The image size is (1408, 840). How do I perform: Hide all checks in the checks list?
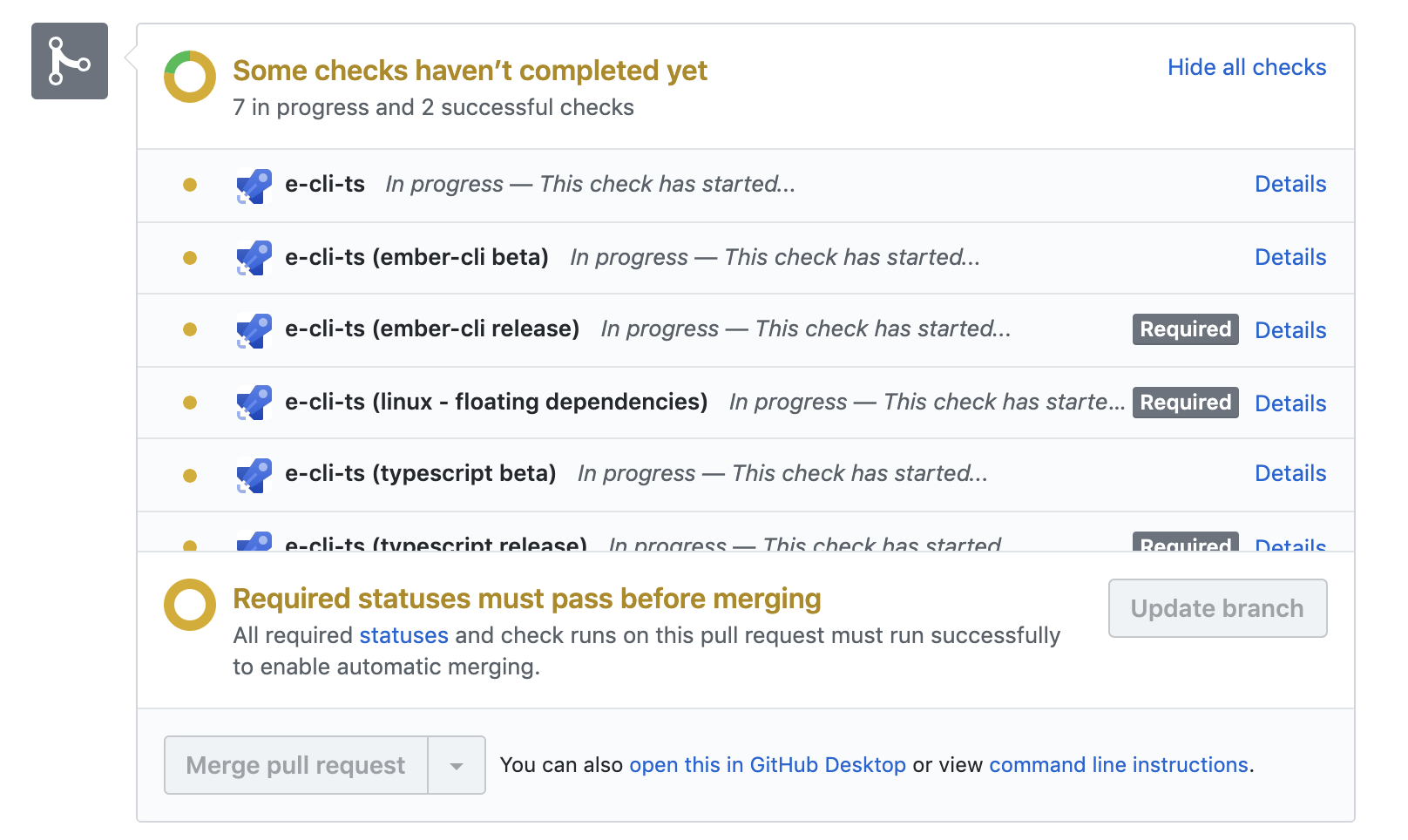(x=1246, y=67)
